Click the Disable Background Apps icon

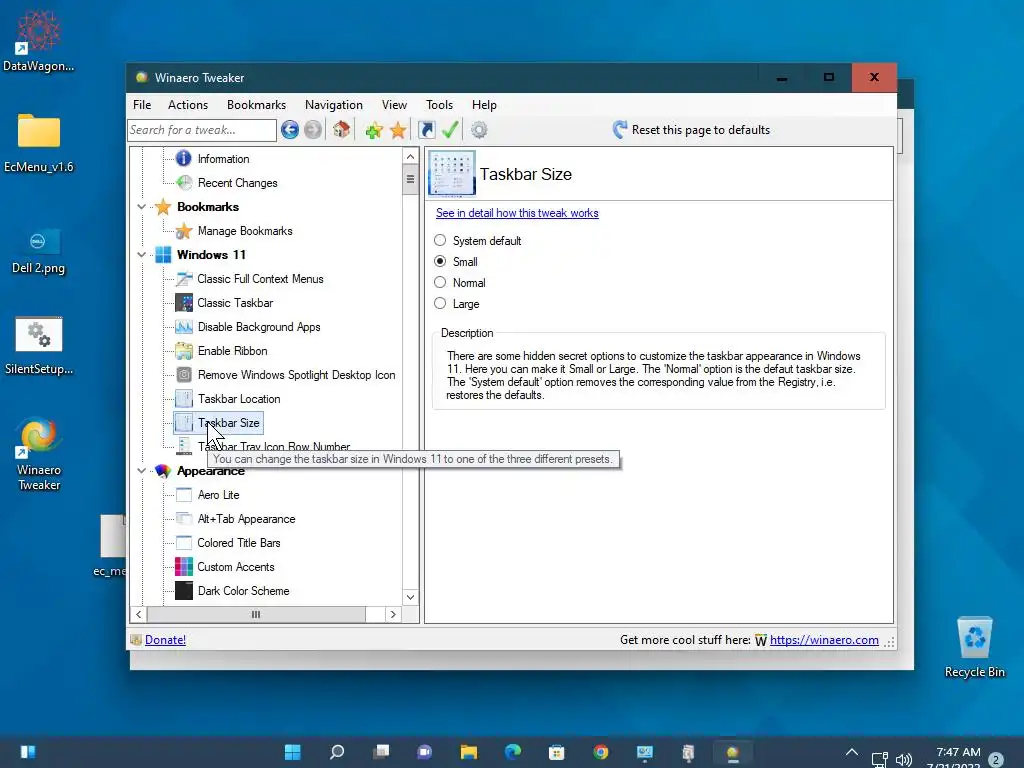(184, 327)
